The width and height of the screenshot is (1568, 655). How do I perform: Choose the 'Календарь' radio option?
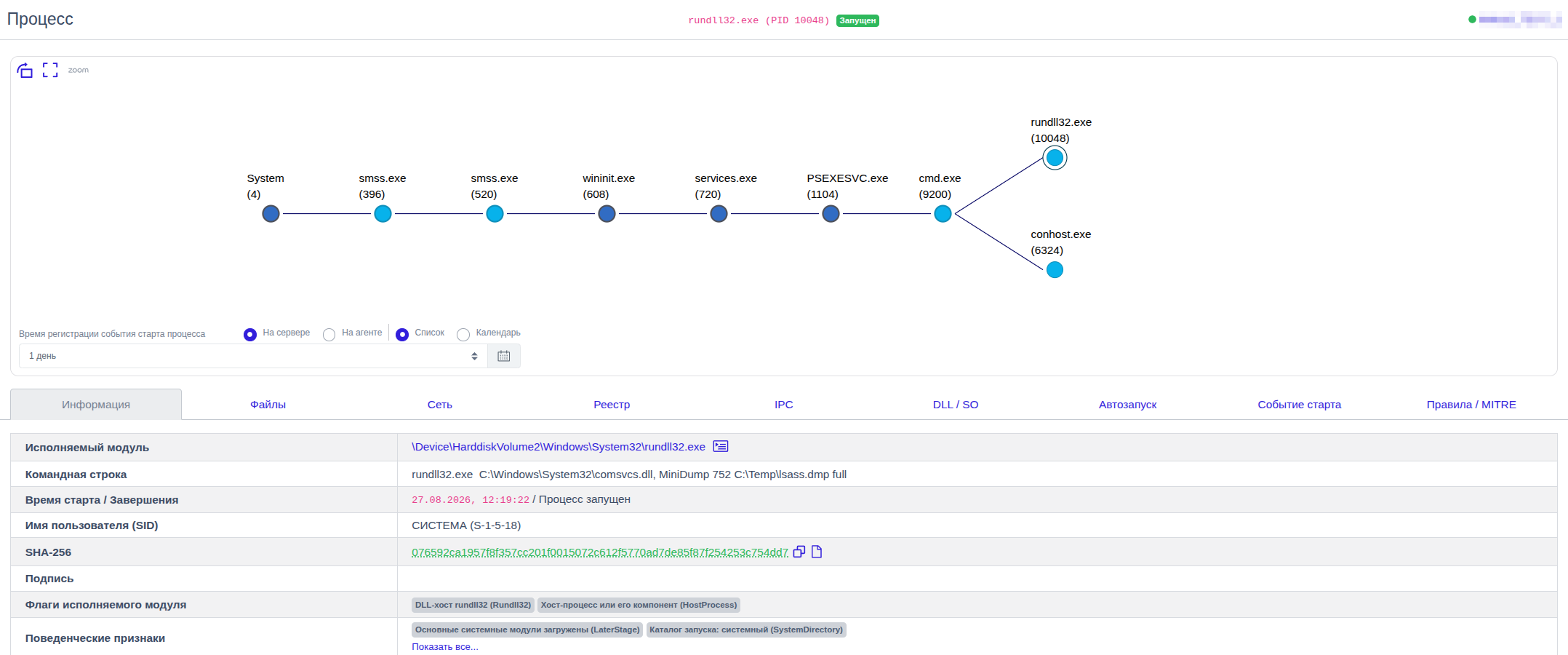pos(463,334)
